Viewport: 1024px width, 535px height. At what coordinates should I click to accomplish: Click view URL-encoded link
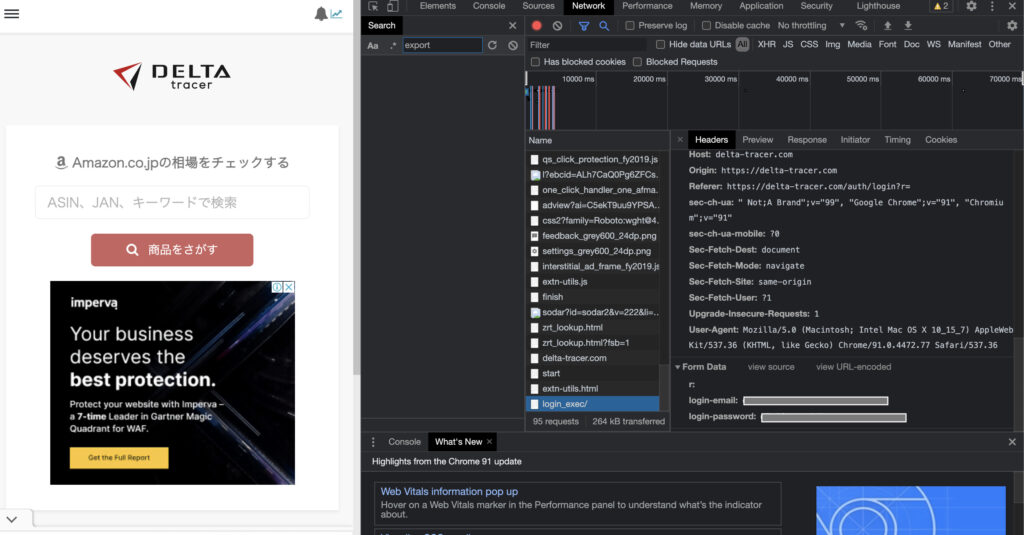854,367
